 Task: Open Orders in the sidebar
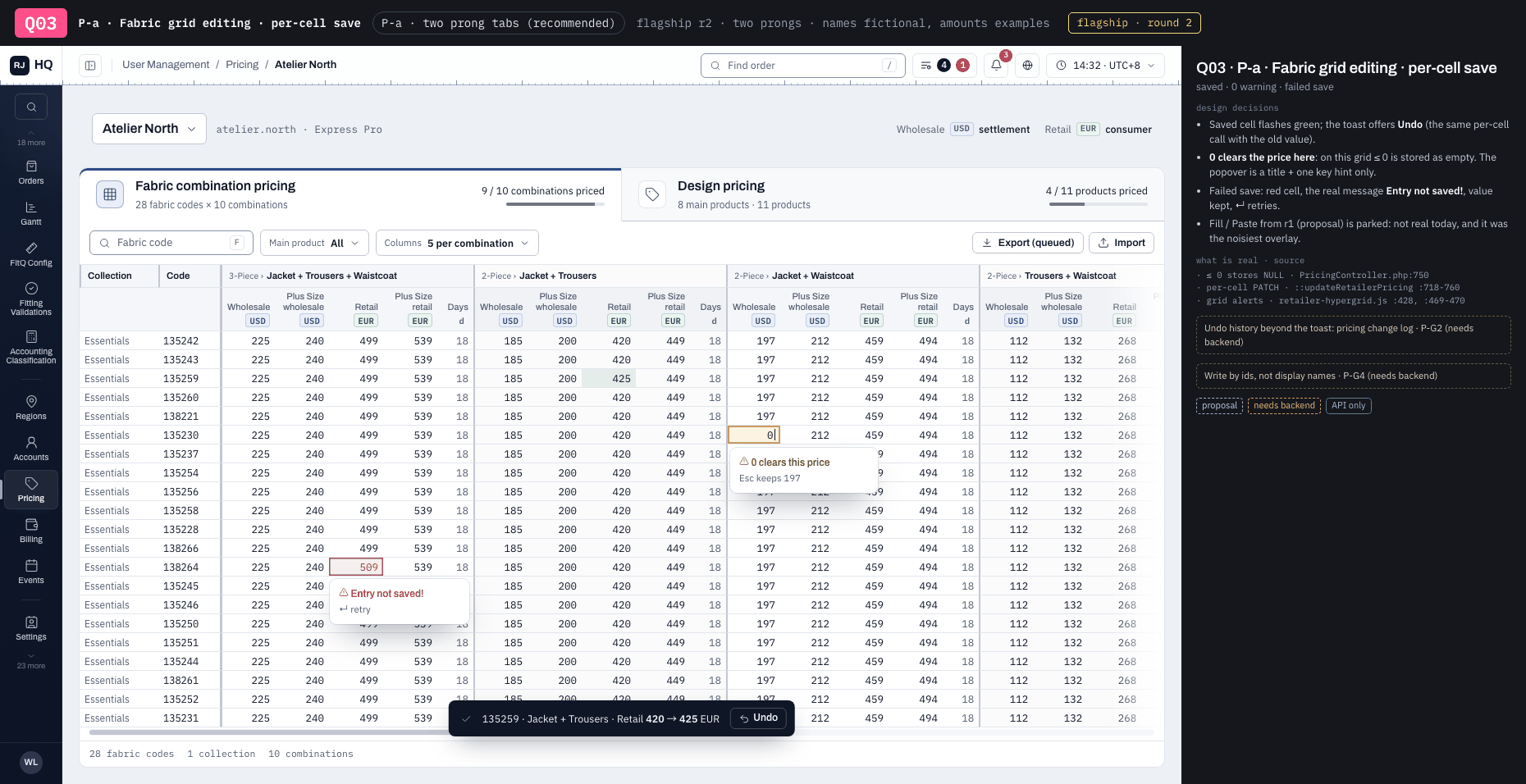coord(31,172)
